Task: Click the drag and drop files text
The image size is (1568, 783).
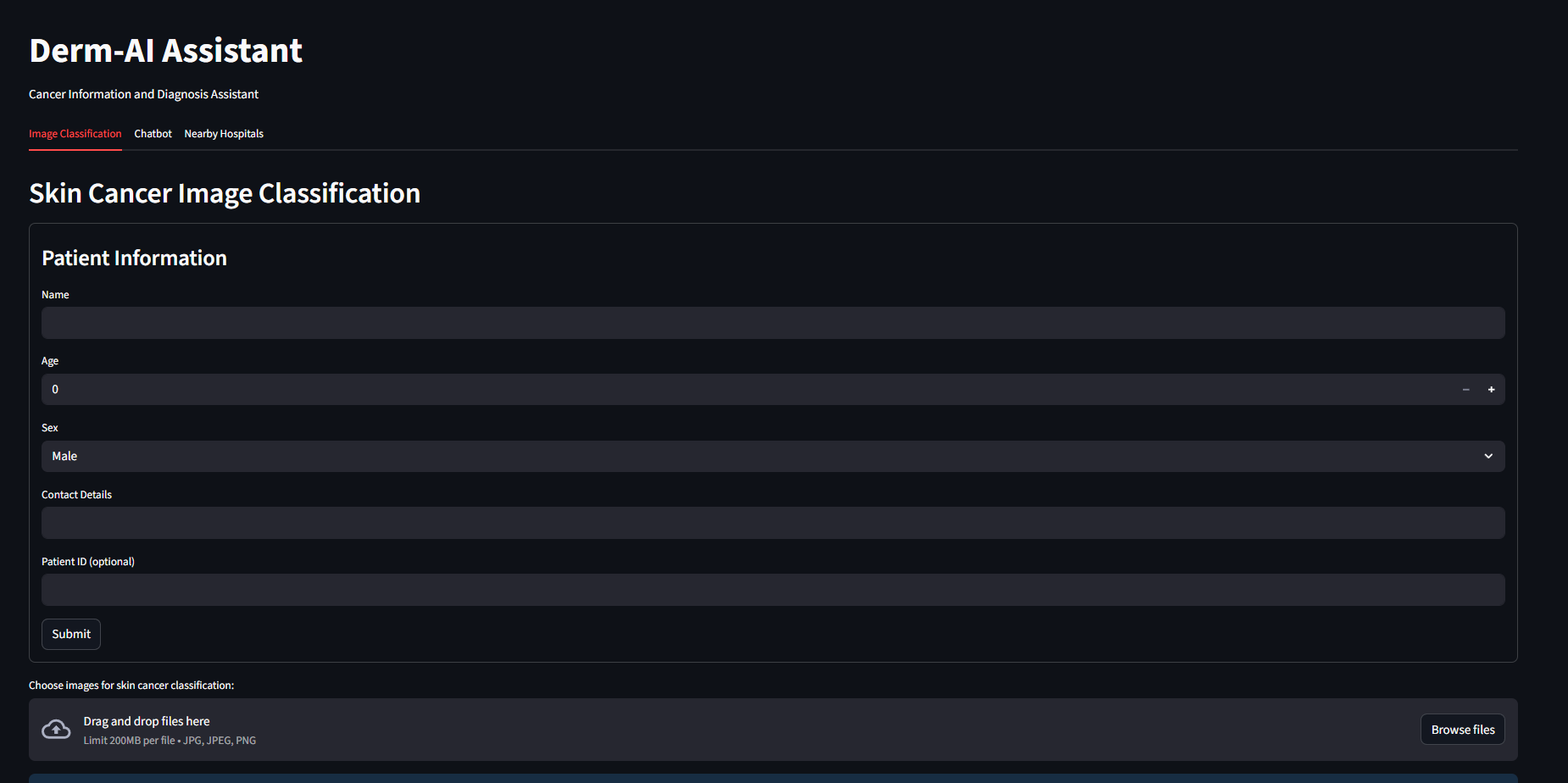Action: pos(147,721)
